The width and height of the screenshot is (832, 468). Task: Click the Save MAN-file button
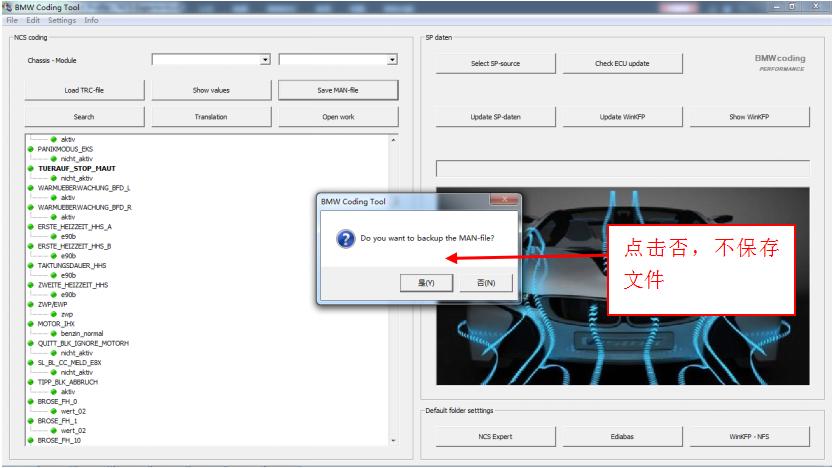pos(338,90)
